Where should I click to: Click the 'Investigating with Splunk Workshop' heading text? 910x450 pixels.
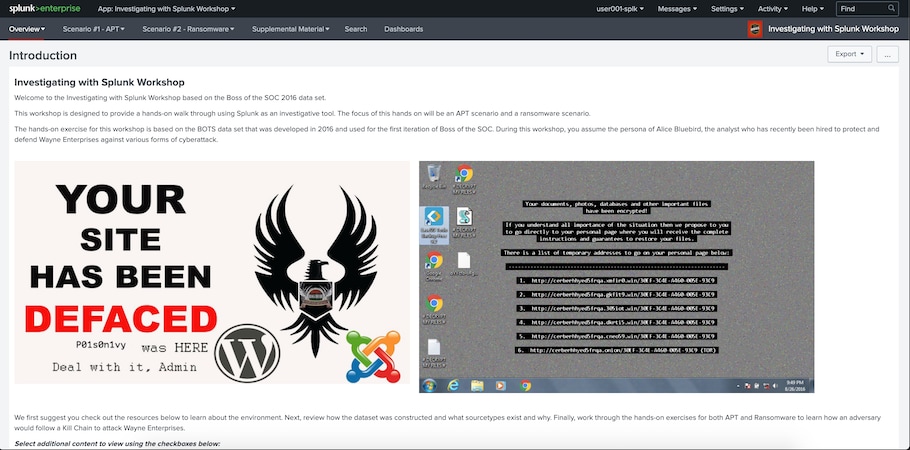pos(99,83)
